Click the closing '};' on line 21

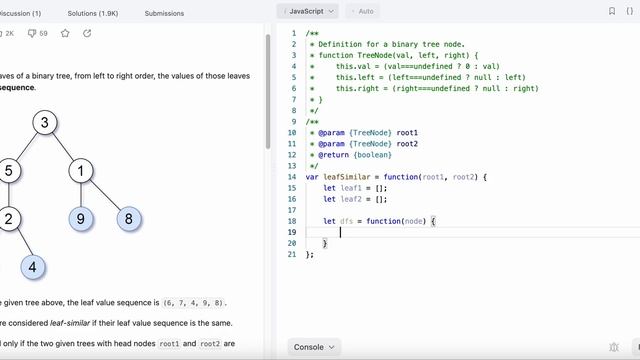click(310, 255)
